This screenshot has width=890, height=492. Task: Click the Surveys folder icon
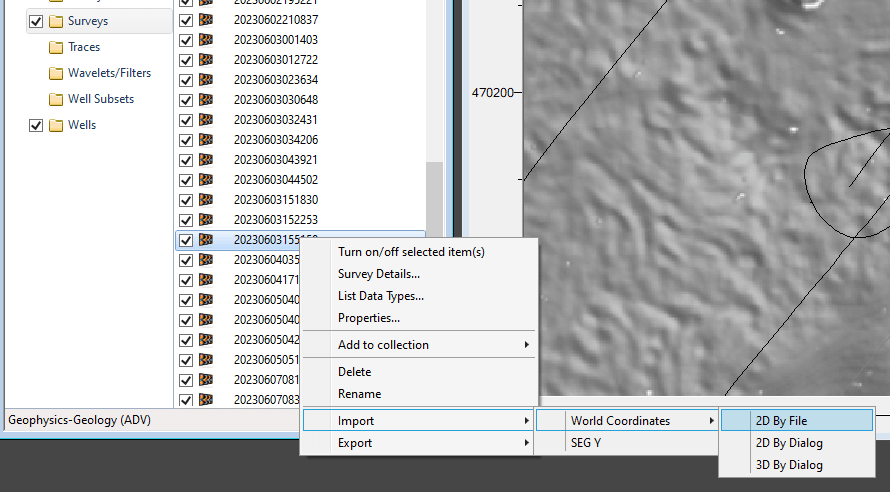tap(56, 21)
